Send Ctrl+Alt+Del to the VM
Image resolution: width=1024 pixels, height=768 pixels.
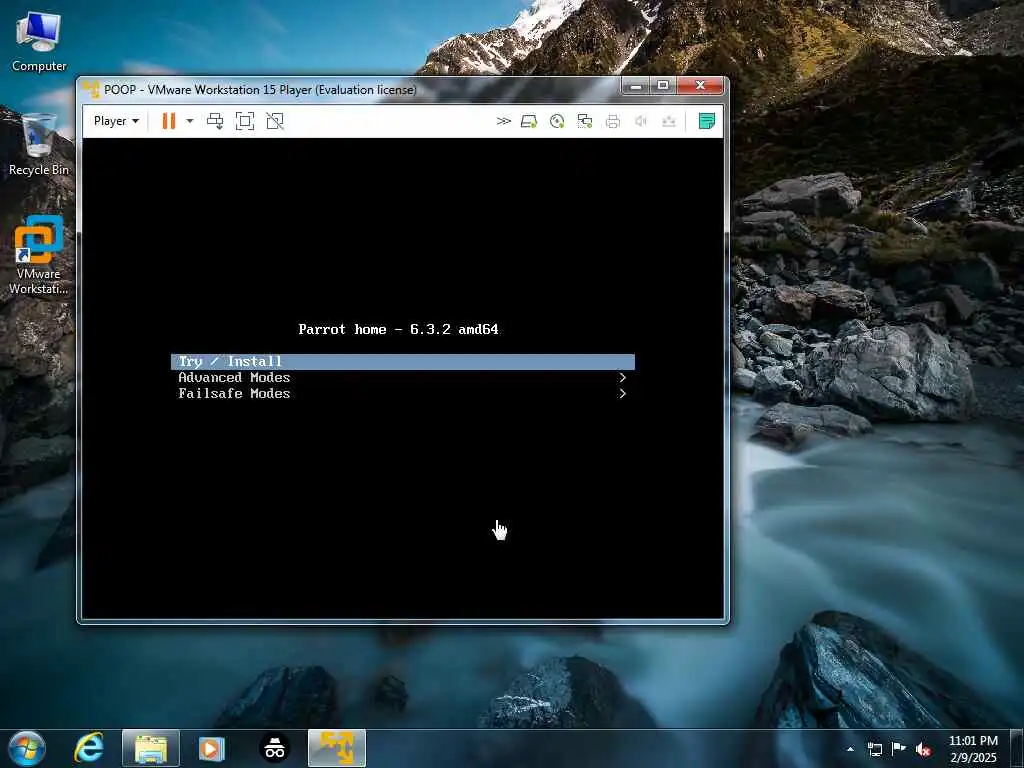click(x=215, y=121)
